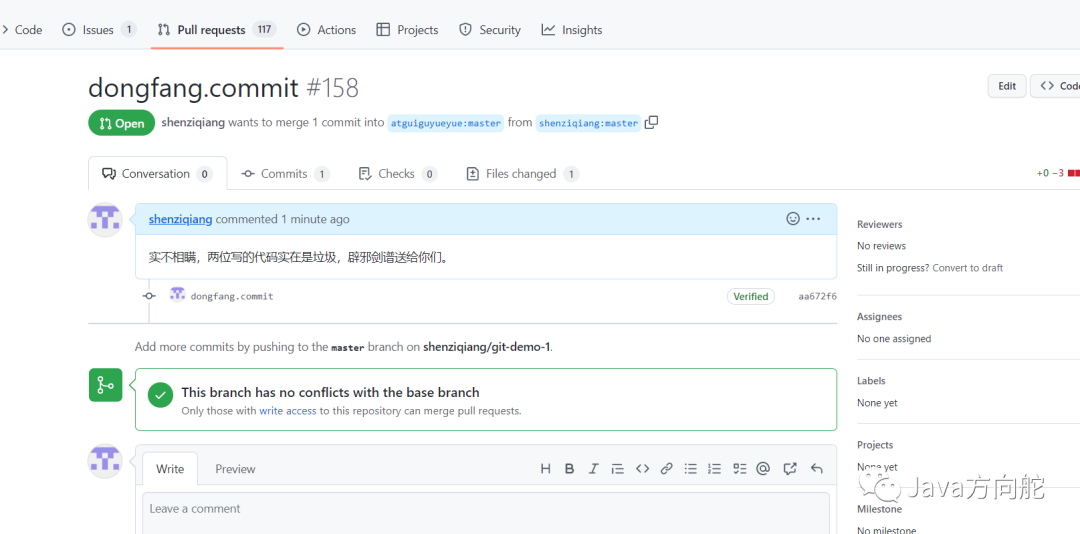
Task: Click the Verified signature badge
Action: coord(751,296)
